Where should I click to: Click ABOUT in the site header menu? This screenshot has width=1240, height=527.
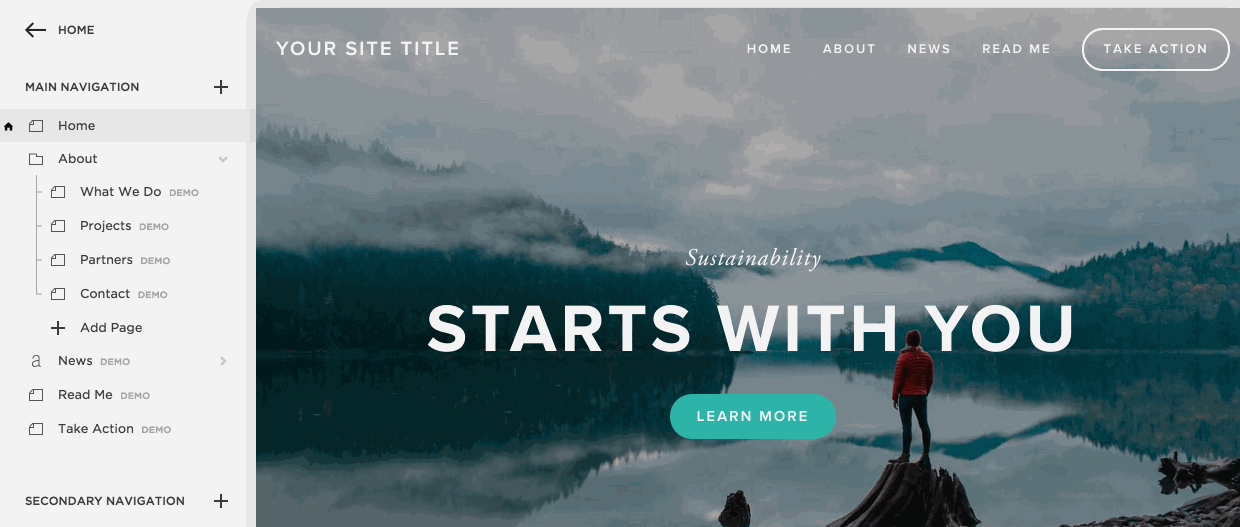click(x=849, y=49)
